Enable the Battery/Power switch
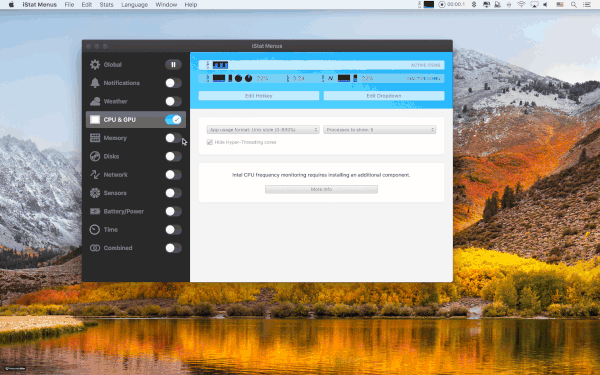 coord(173,211)
